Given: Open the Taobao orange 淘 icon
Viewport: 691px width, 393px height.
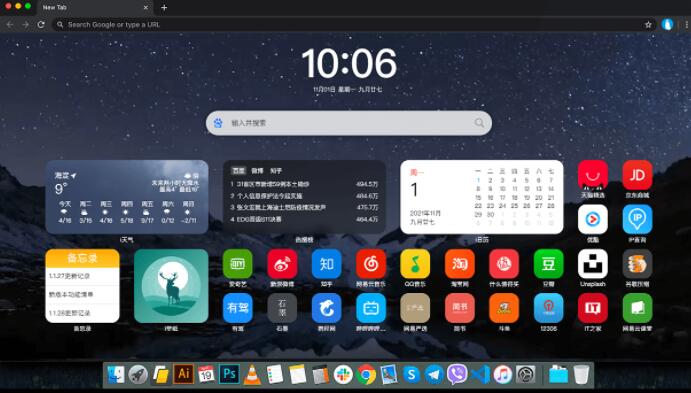Looking at the screenshot, I should 460,264.
